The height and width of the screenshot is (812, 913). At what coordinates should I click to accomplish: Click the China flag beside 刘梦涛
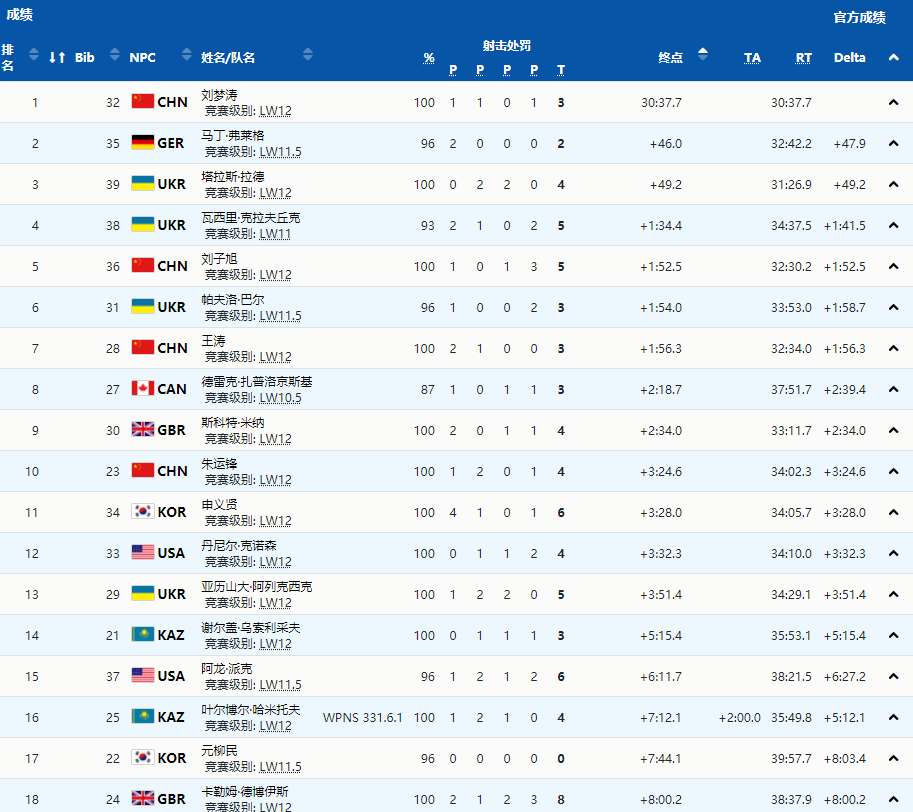pos(143,102)
